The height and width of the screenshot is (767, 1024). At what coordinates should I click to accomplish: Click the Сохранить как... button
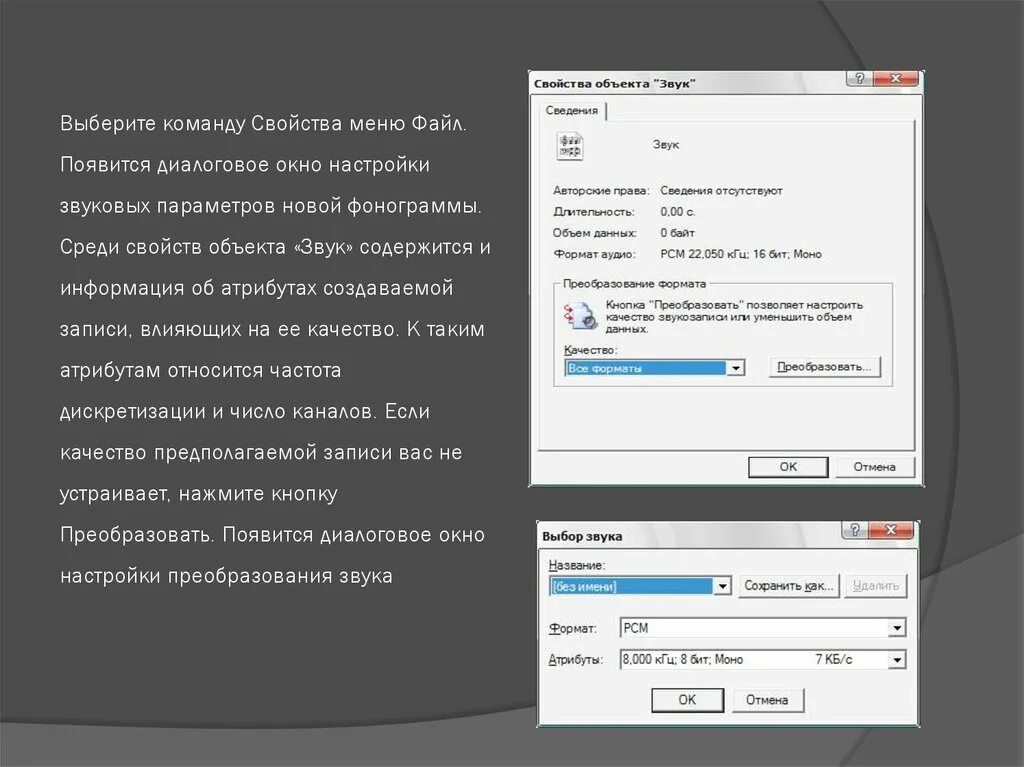point(788,586)
